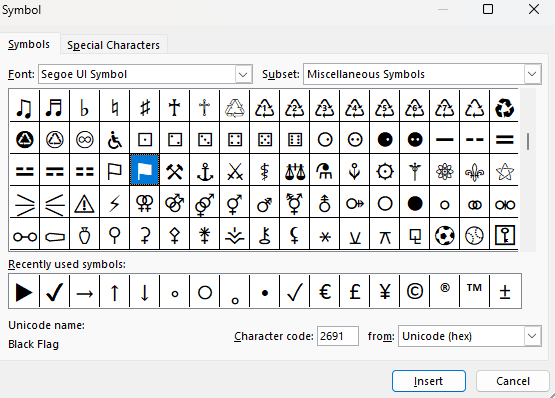Select the die face five symbol

click(x=264, y=139)
